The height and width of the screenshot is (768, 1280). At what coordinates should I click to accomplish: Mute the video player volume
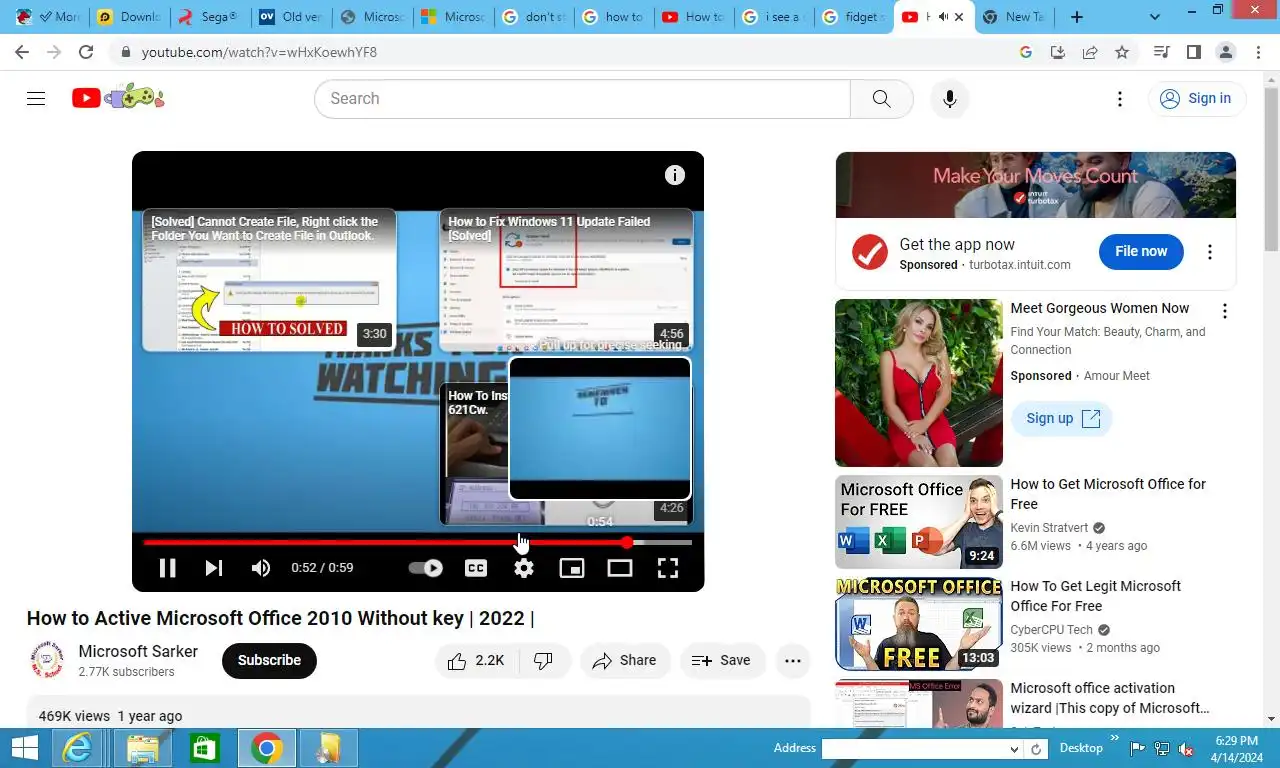click(x=261, y=568)
